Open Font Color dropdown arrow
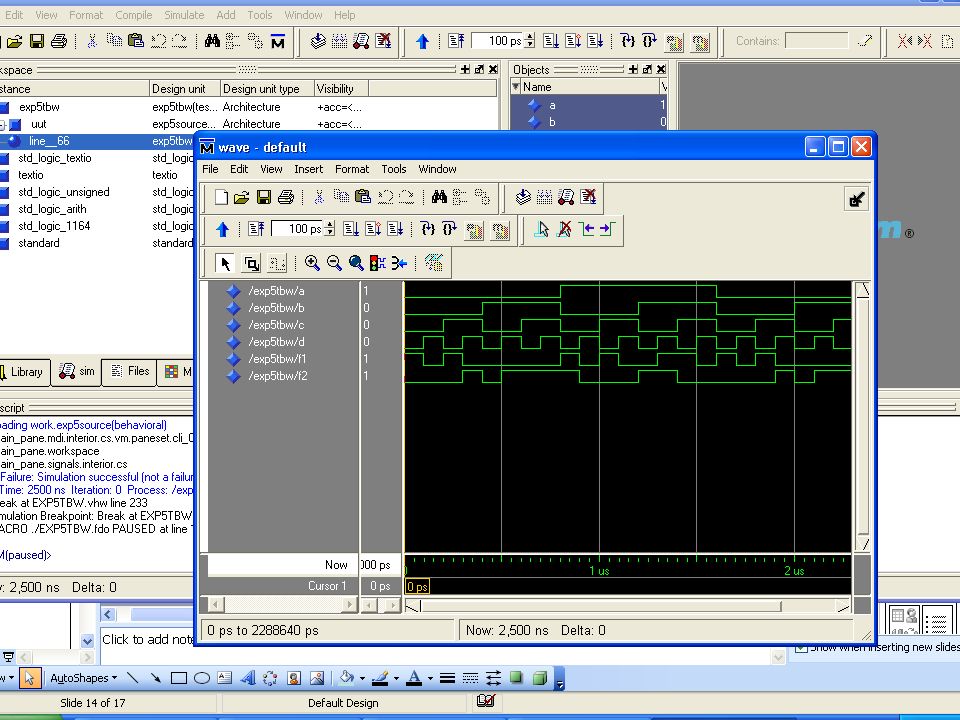Screen dimensions: 960x720 click(x=430, y=678)
